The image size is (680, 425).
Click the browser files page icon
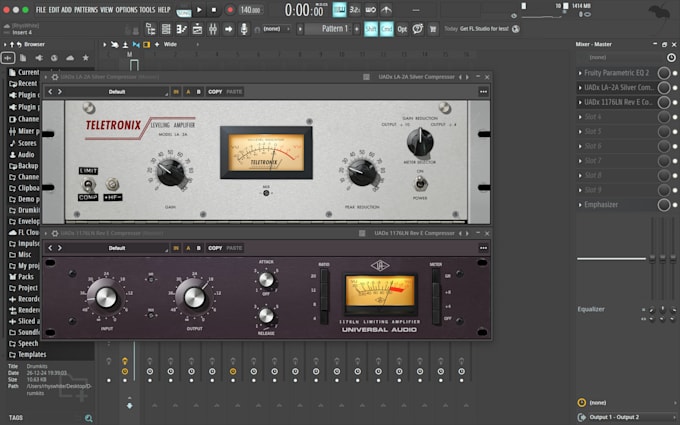pyautogui.click(x=23, y=58)
